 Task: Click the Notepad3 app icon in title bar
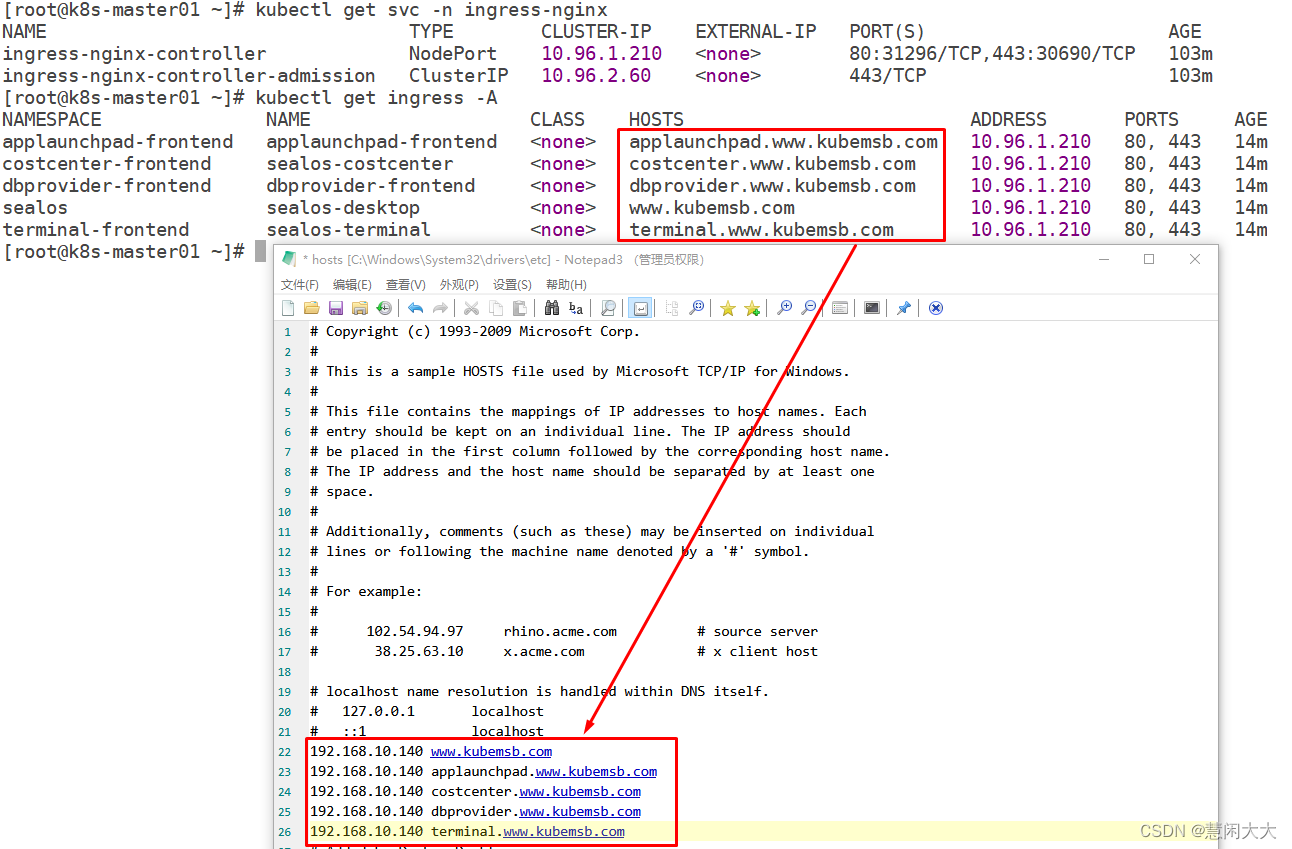[289, 259]
